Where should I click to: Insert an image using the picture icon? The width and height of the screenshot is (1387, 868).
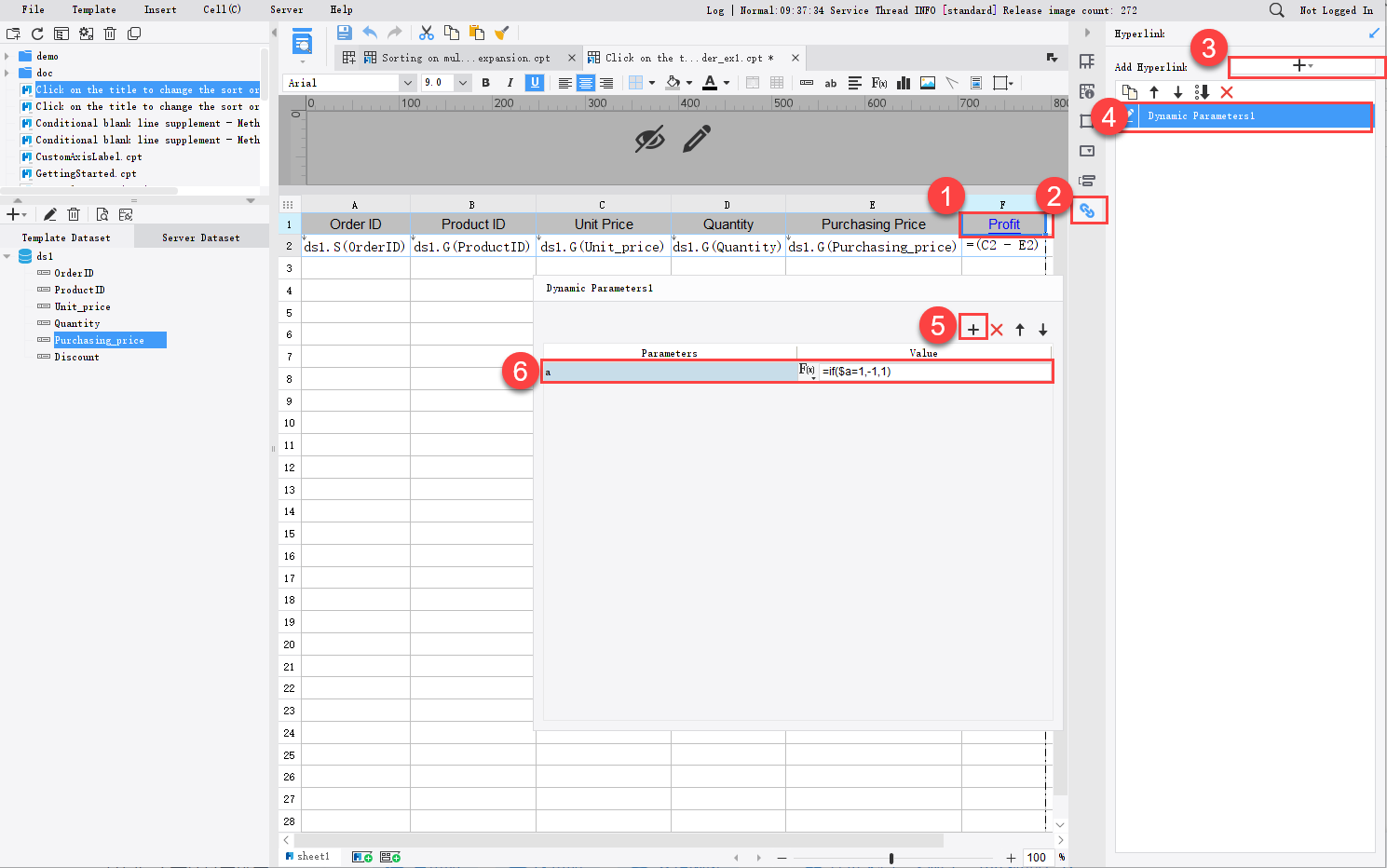(928, 83)
